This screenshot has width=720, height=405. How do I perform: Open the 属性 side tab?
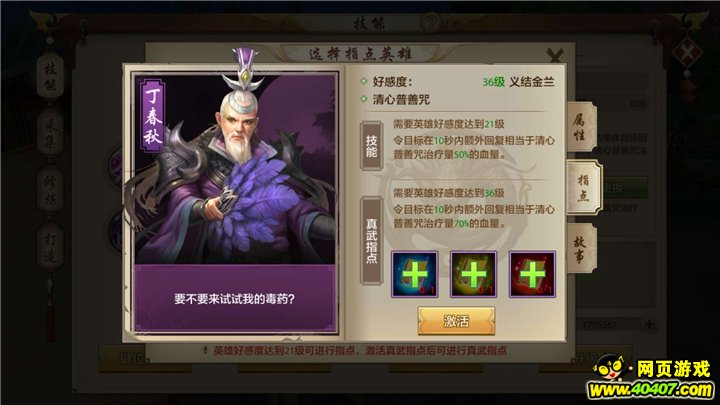click(580, 127)
